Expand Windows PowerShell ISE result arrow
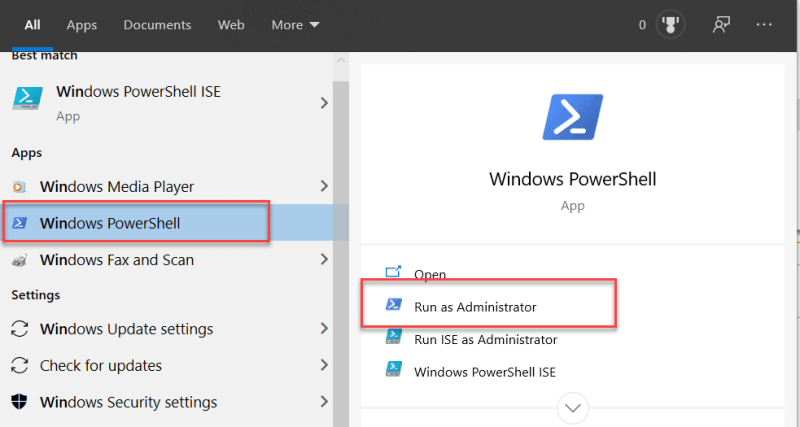Screen dimensions: 800x427 point(323,103)
